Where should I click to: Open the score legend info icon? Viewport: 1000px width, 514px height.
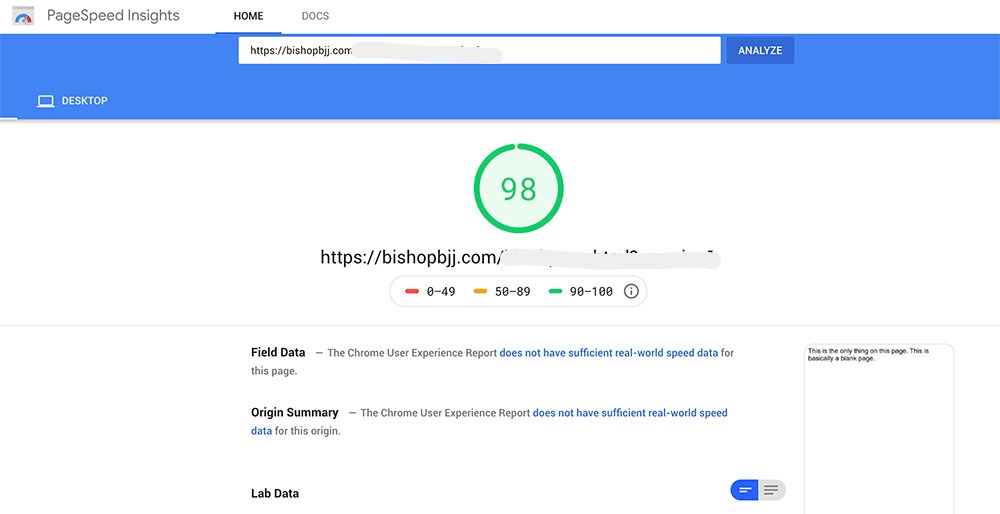coord(631,291)
